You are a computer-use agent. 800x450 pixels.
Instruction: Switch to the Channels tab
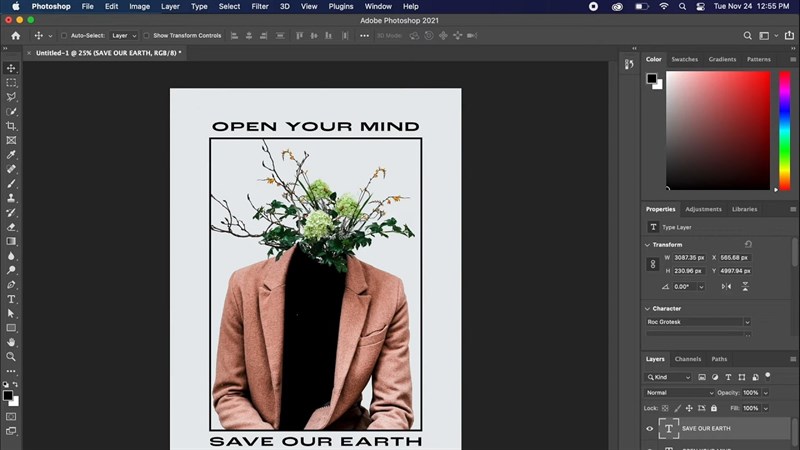687,359
